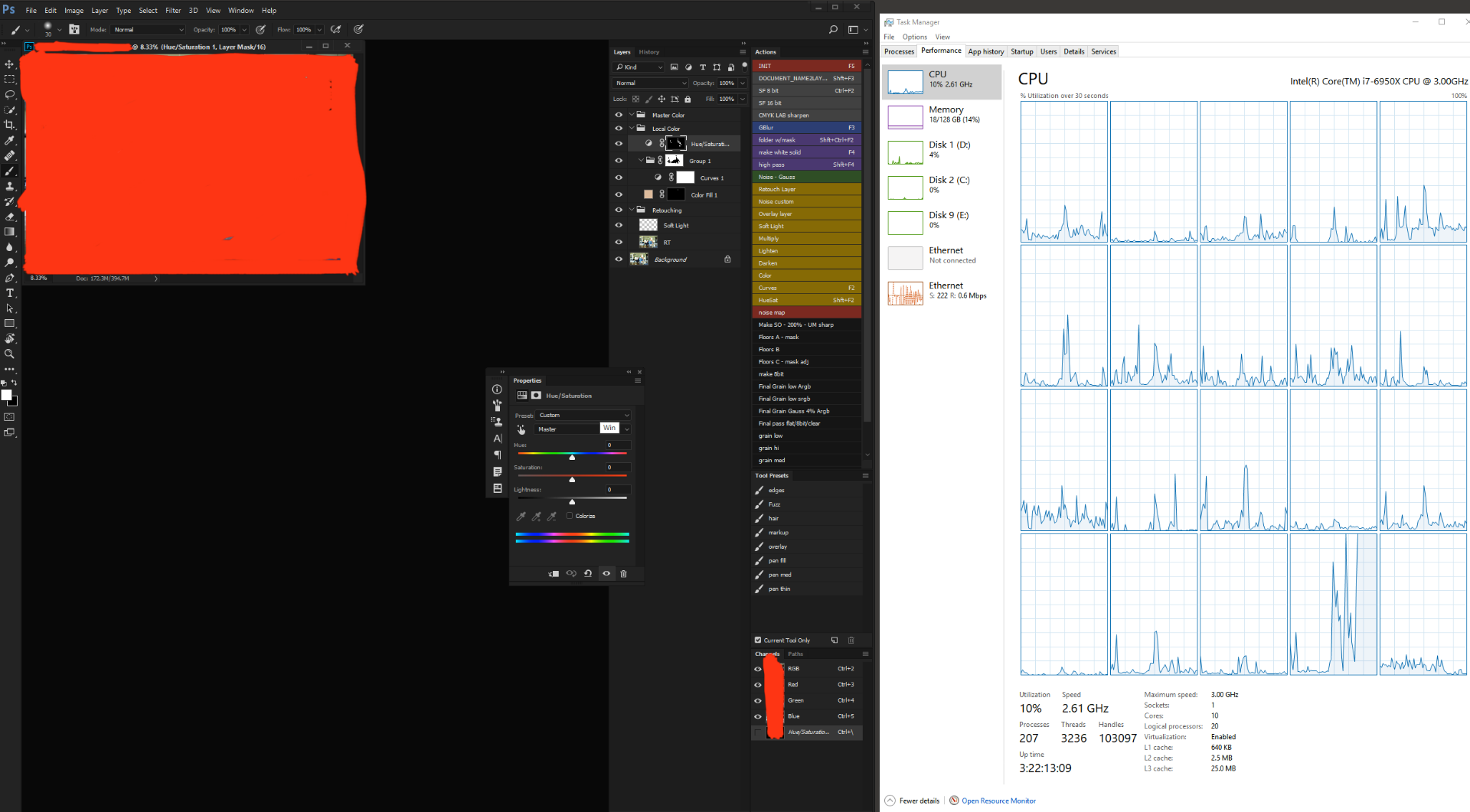Select the Type tool
Viewport: 1470px width, 812px height.
(x=10, y=292)
